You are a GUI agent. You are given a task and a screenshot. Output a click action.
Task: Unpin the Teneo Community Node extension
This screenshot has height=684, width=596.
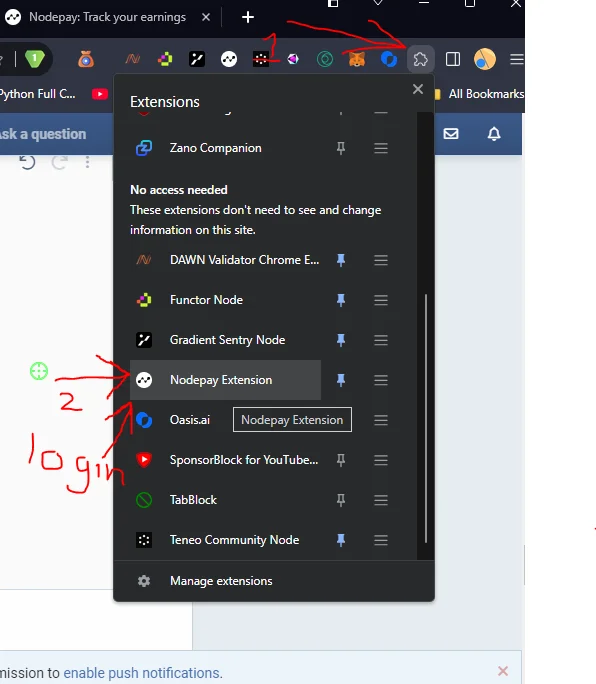tap(341, 540)
